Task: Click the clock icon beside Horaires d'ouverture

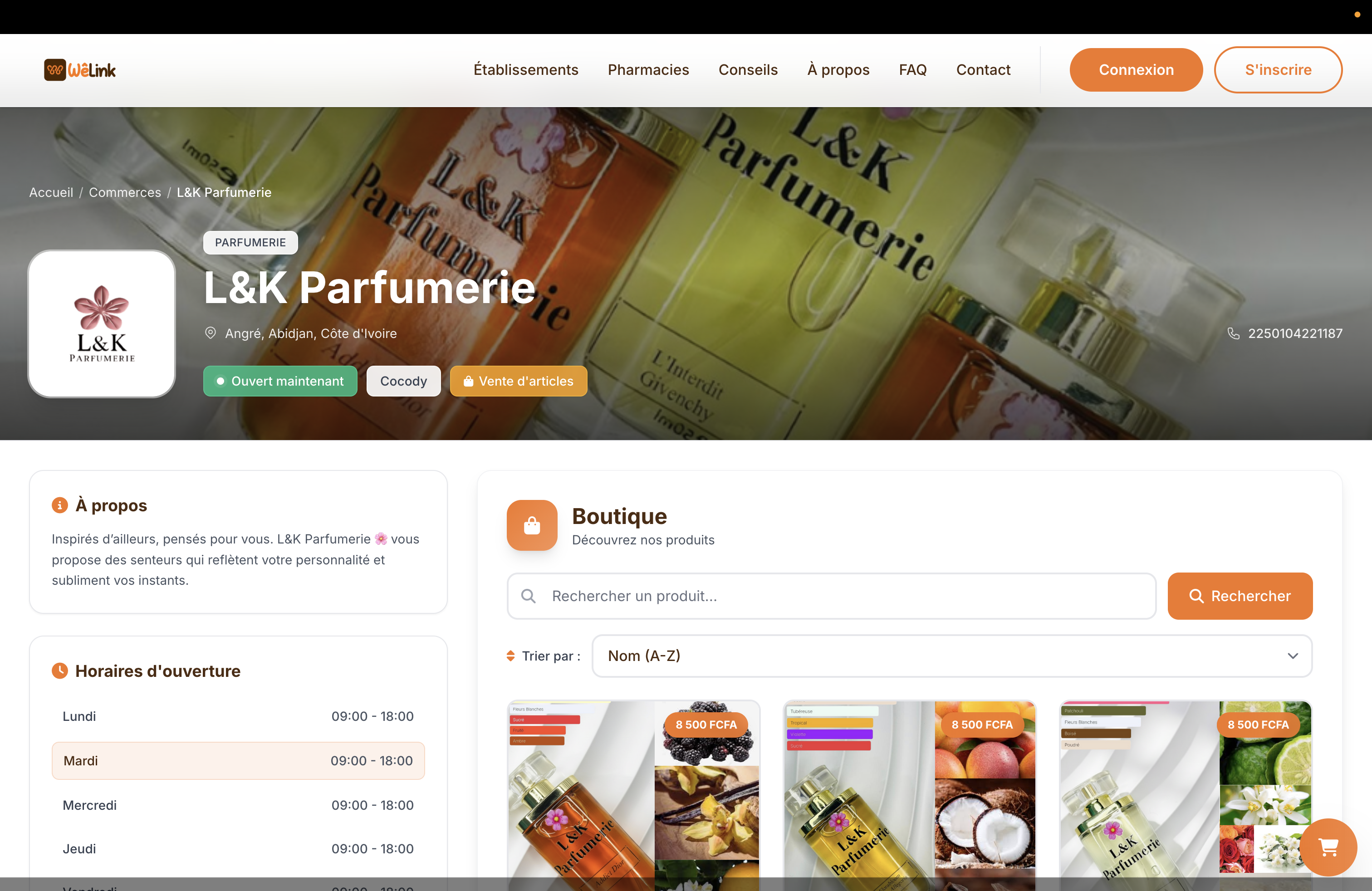Action: [x=59, y=670]
